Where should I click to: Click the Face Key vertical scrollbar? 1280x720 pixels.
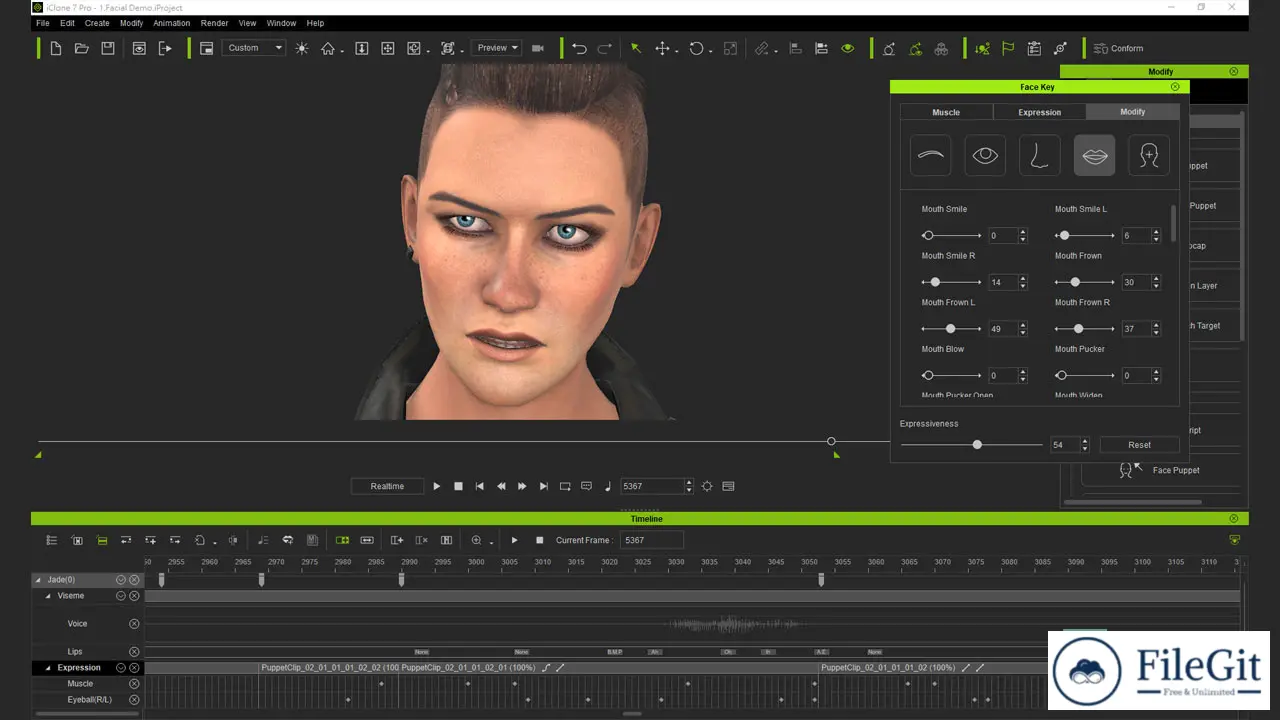click(1173, 222)
